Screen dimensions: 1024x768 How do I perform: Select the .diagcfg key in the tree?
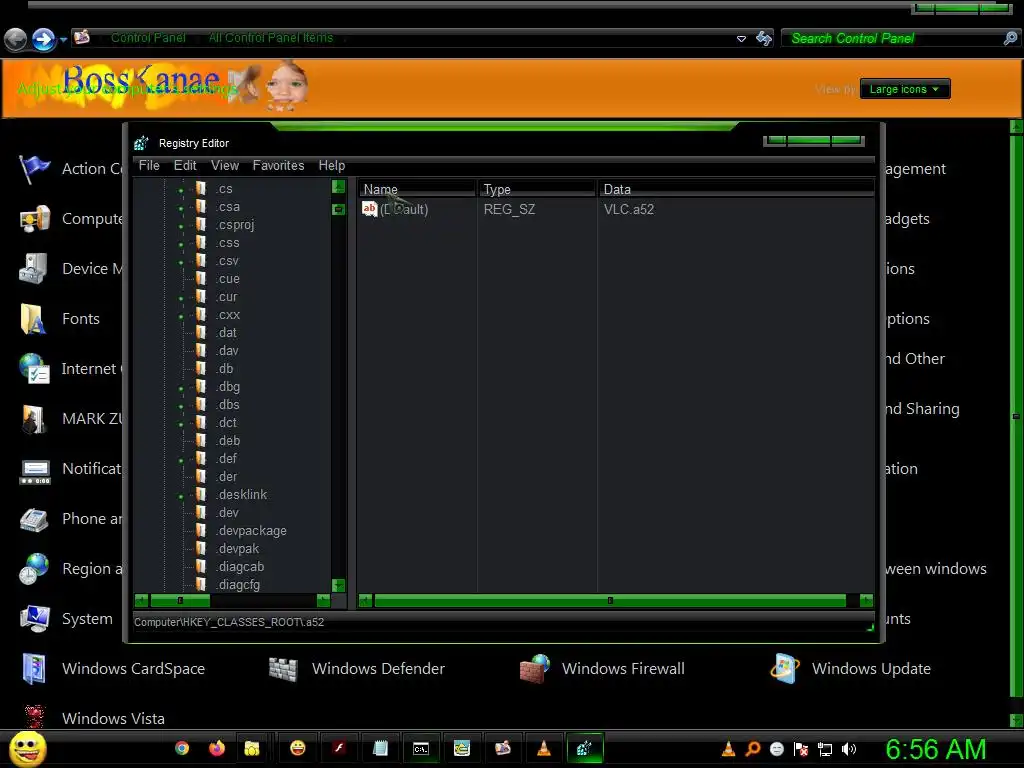[238, 584]
